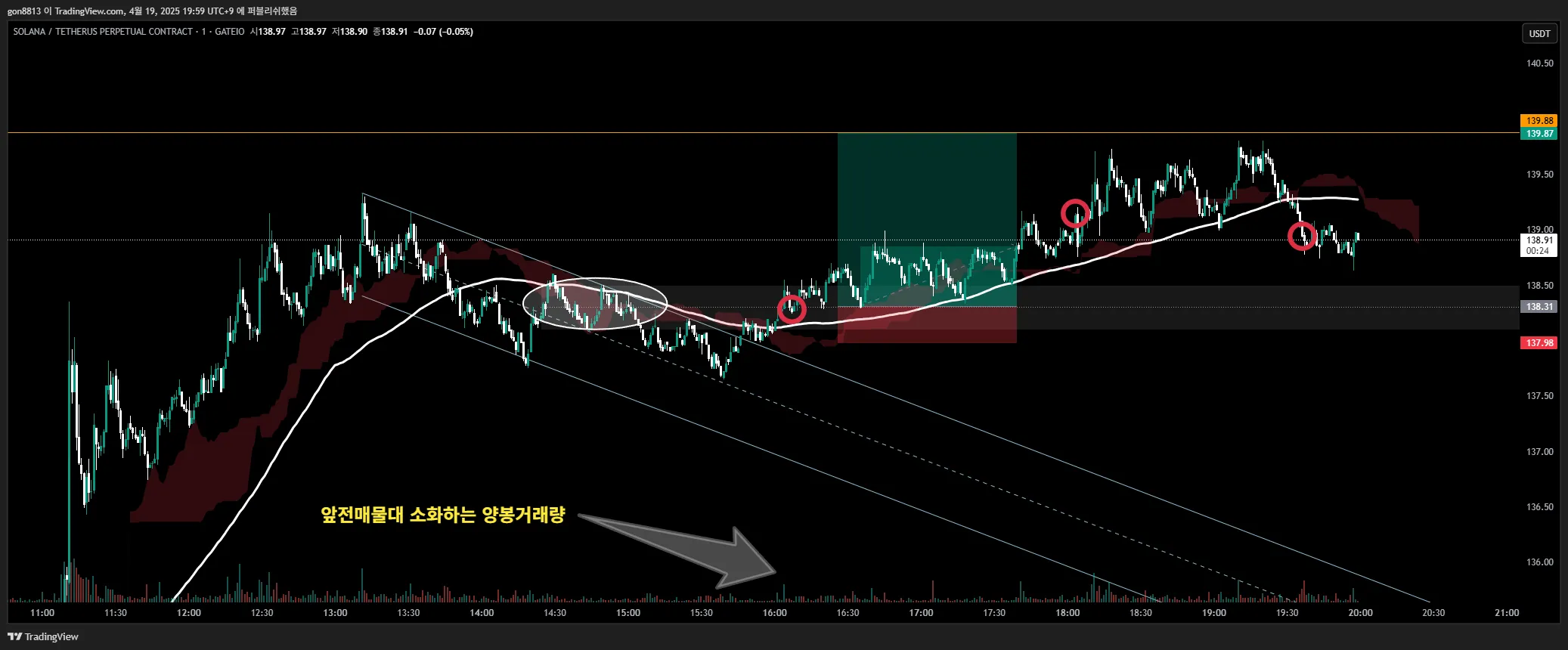Image resolution: width=1568 pixels, height=650 pixels.
Task: Click the publisher line starting with gon8813
Action: pos(152,11)
